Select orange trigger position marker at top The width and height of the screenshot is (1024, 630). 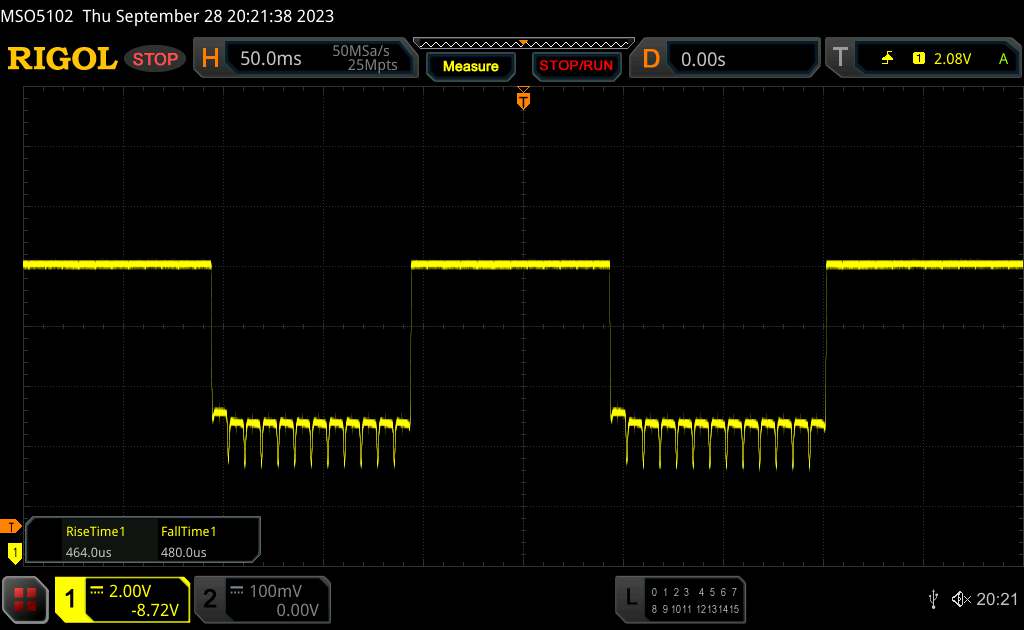point(523,99)
